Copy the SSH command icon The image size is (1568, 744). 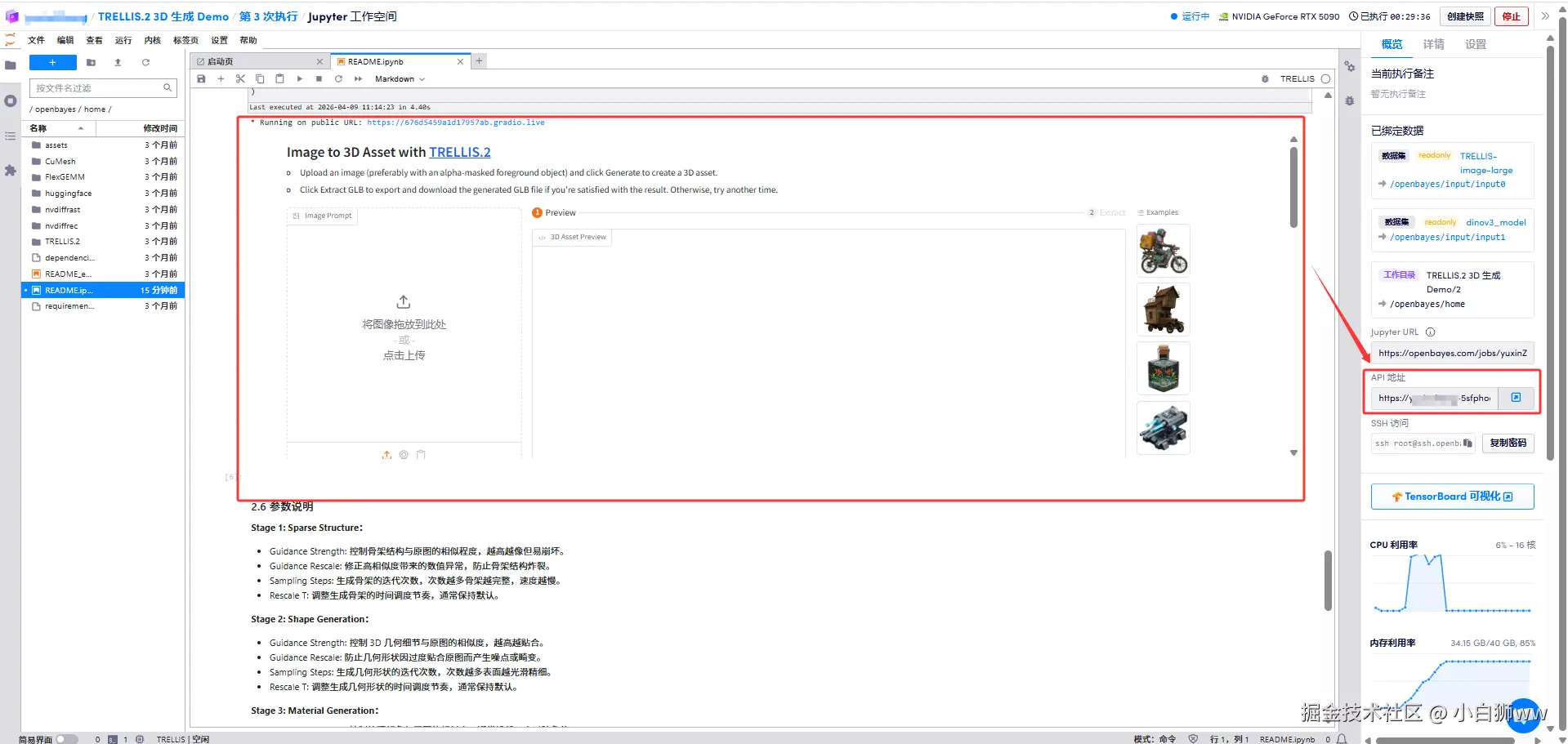(1467, 443)
